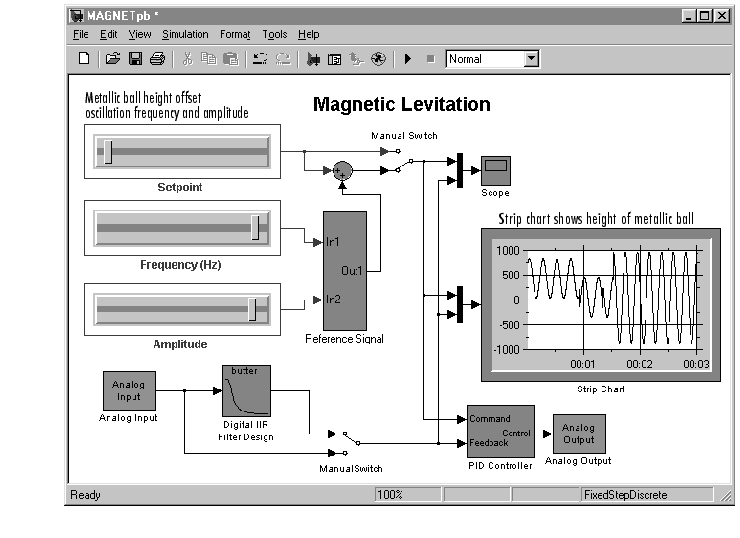Open the Tools menu
This screenshot has width=740, height=538.
pyautogui.click(x=275, y=34)
